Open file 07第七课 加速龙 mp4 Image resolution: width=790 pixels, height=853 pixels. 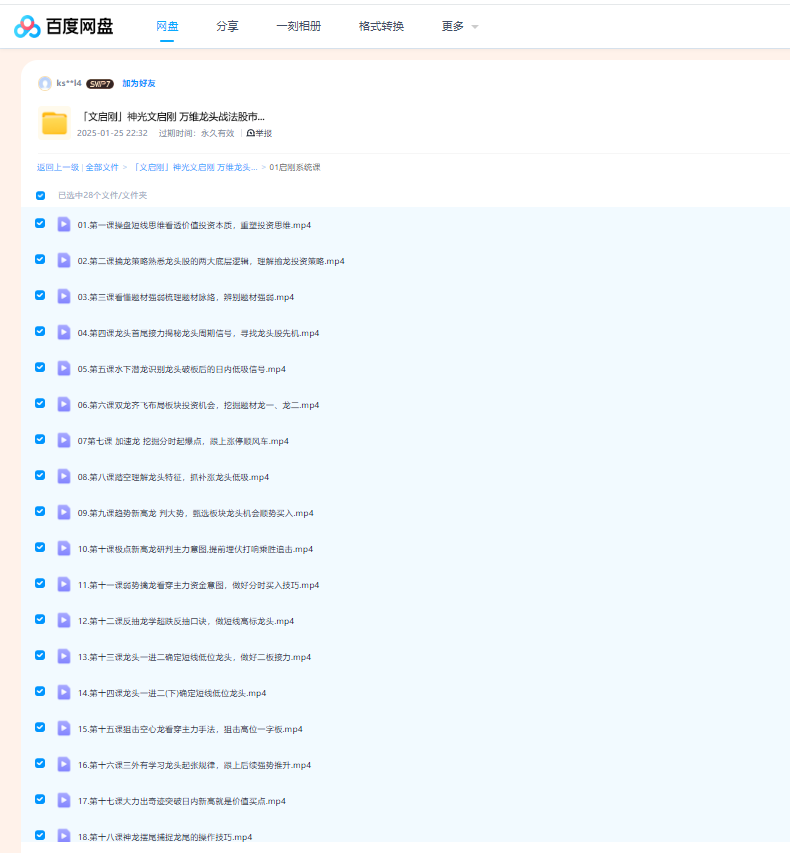(x=183, y=441)
